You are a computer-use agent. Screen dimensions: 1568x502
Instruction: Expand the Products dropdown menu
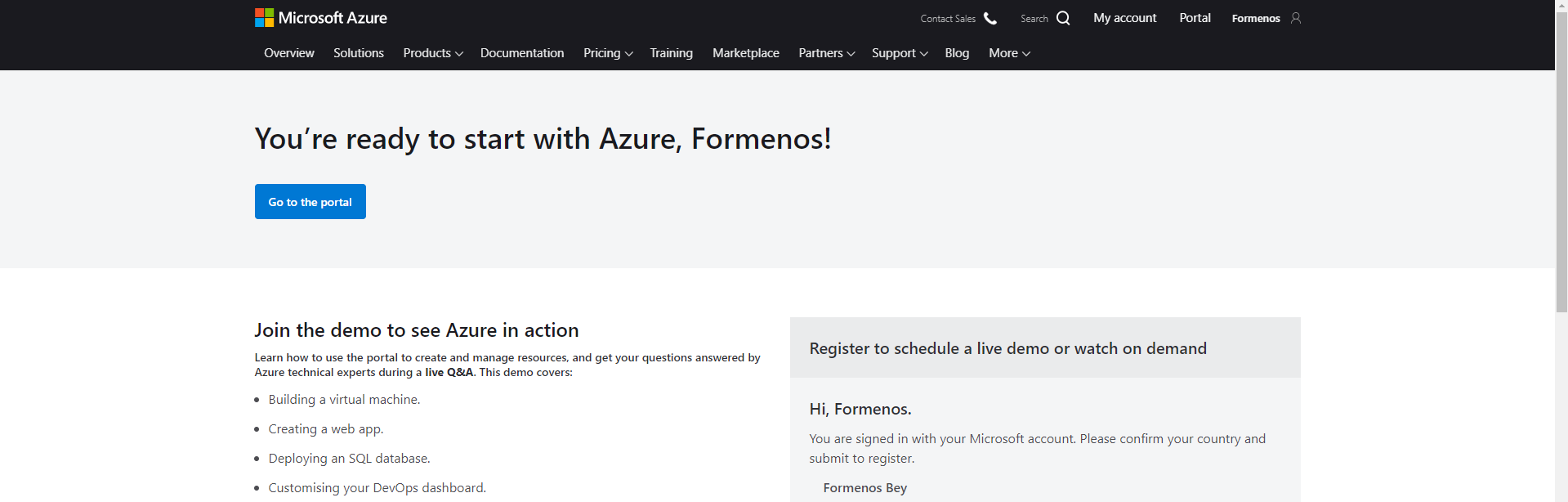[433, 53]
